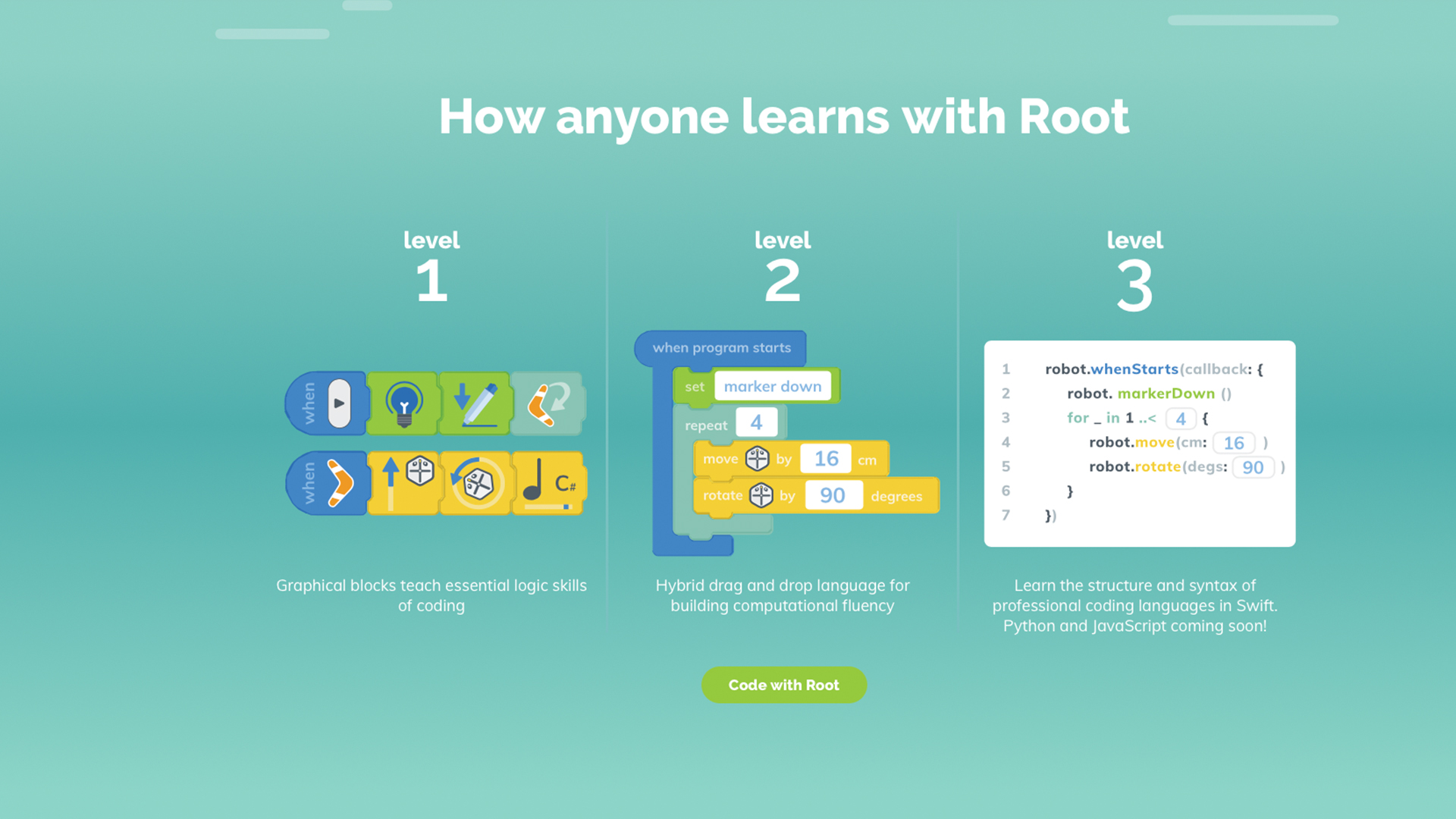Click the 'when program starts' block
Viewport: 1456px width, 819px height.
[x=720, y=348]
